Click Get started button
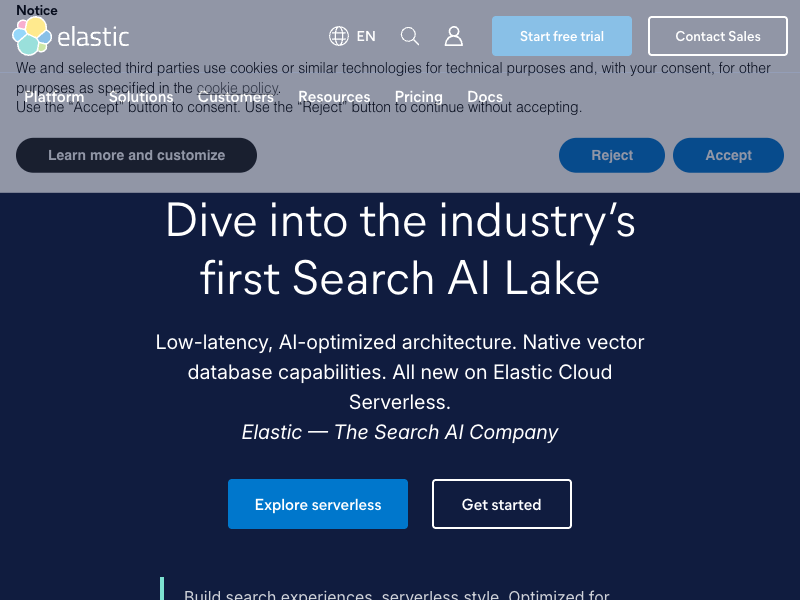This screenshot has height=600, width=800. (502, 504)
